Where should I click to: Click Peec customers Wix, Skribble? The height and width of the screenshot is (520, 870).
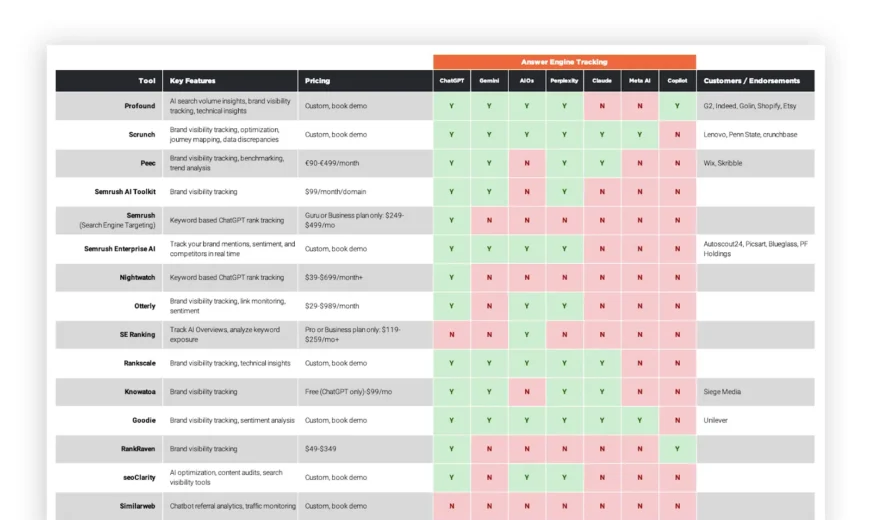tap(722, 163)
